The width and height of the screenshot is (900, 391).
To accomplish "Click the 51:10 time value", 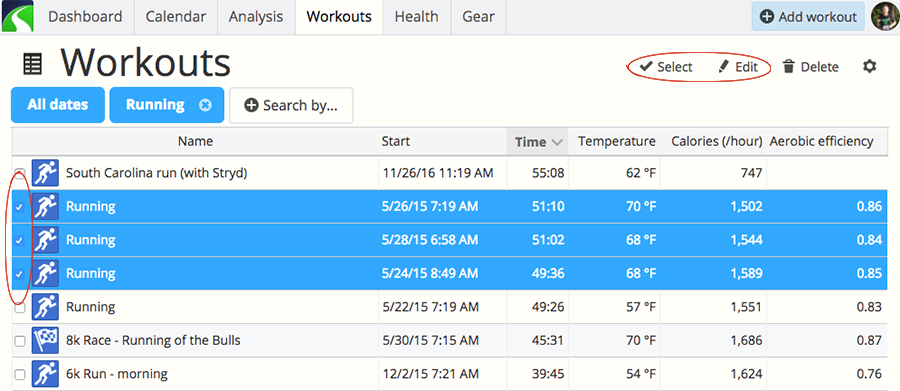I will [548, 207].
